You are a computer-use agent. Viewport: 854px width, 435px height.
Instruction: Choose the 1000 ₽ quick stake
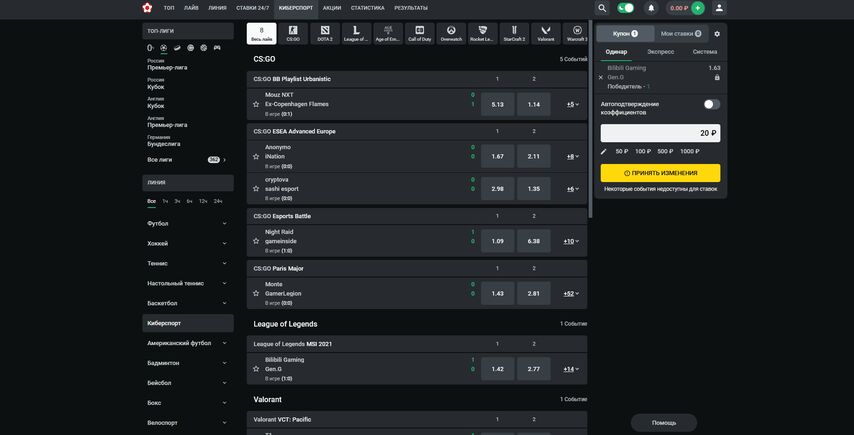click(x=690, y=151)
